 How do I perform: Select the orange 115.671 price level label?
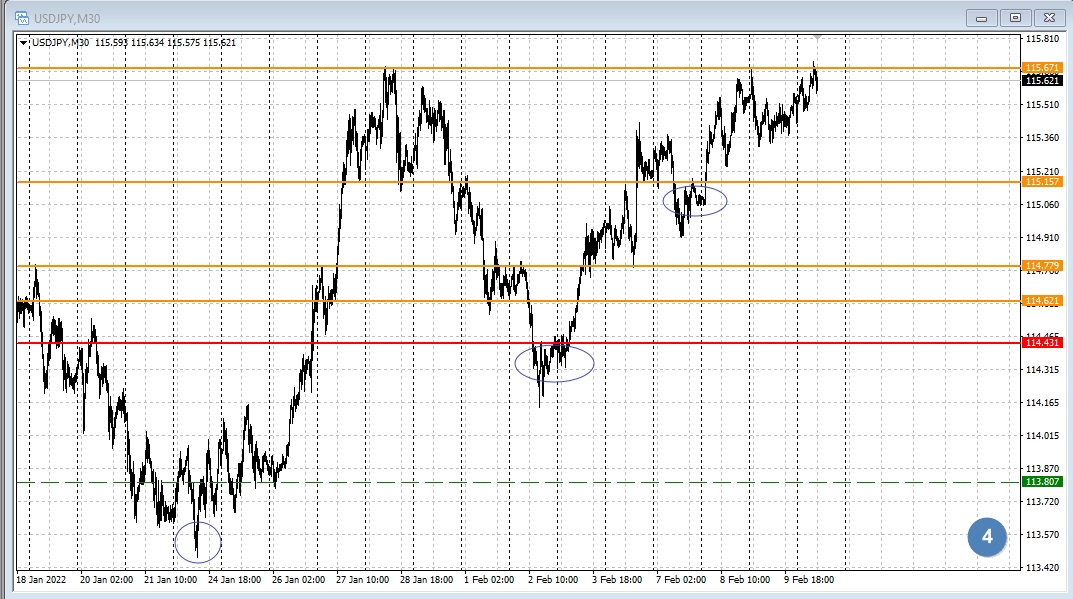pos(1042,68)
